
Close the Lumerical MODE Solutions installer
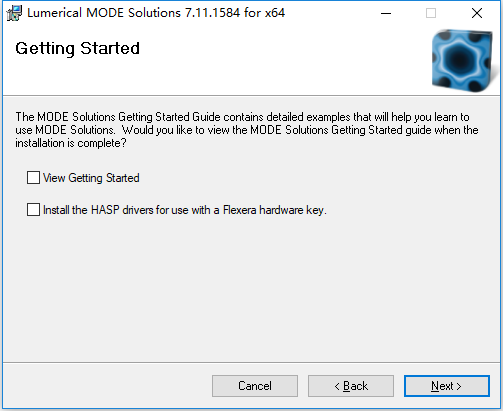click(477, 13)
